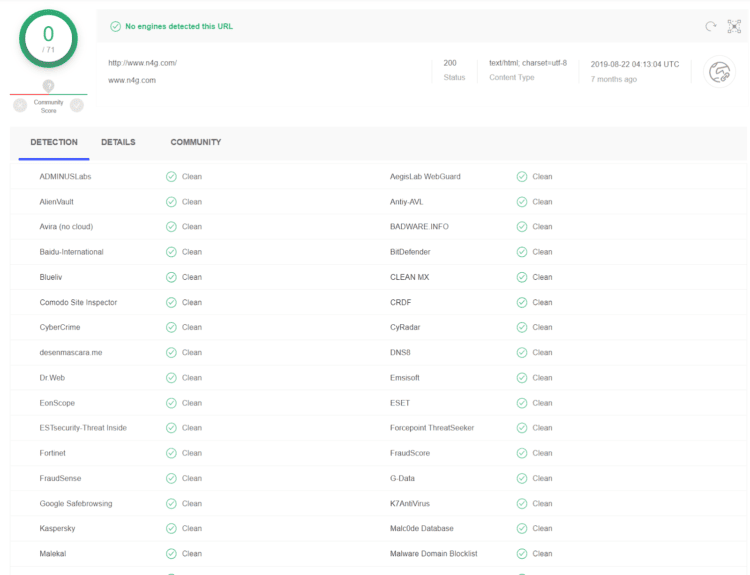Click the detection score circle 0/71
750x575 pixels.
coord(48,39)
